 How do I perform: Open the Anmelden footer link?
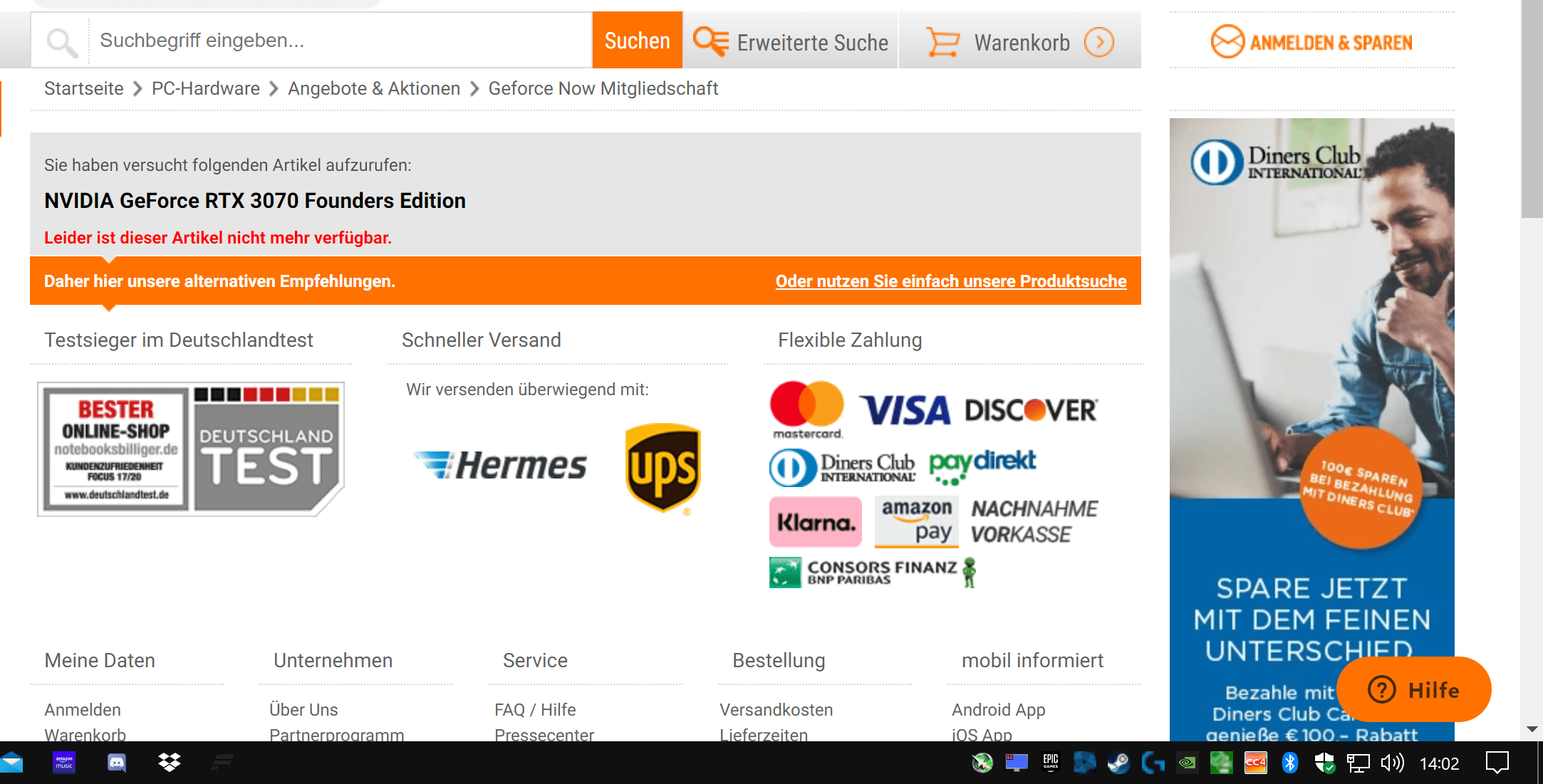point(83,710)
